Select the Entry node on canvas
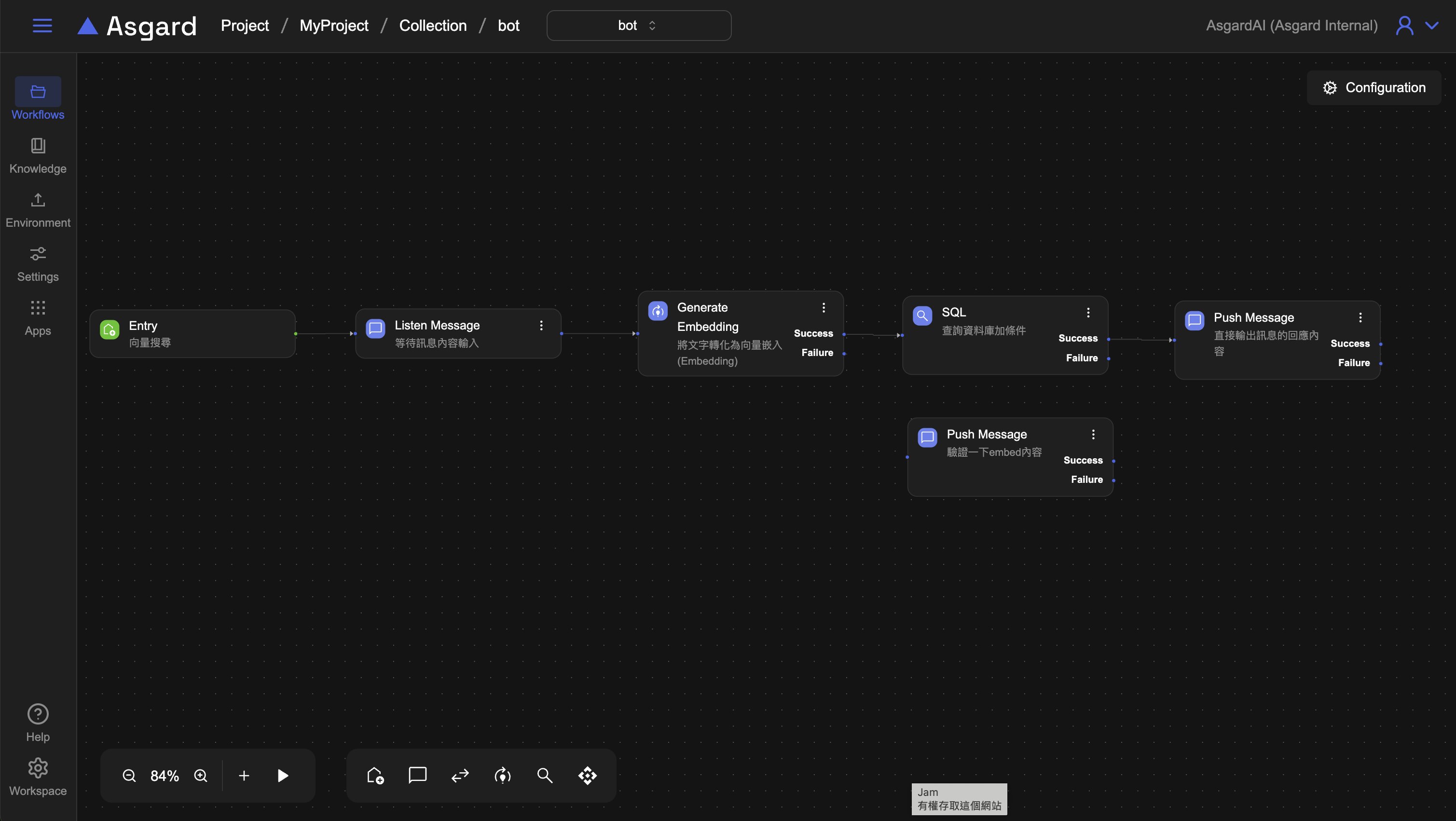The width and height of the screenshot is (1456, 821). (192, 333)
